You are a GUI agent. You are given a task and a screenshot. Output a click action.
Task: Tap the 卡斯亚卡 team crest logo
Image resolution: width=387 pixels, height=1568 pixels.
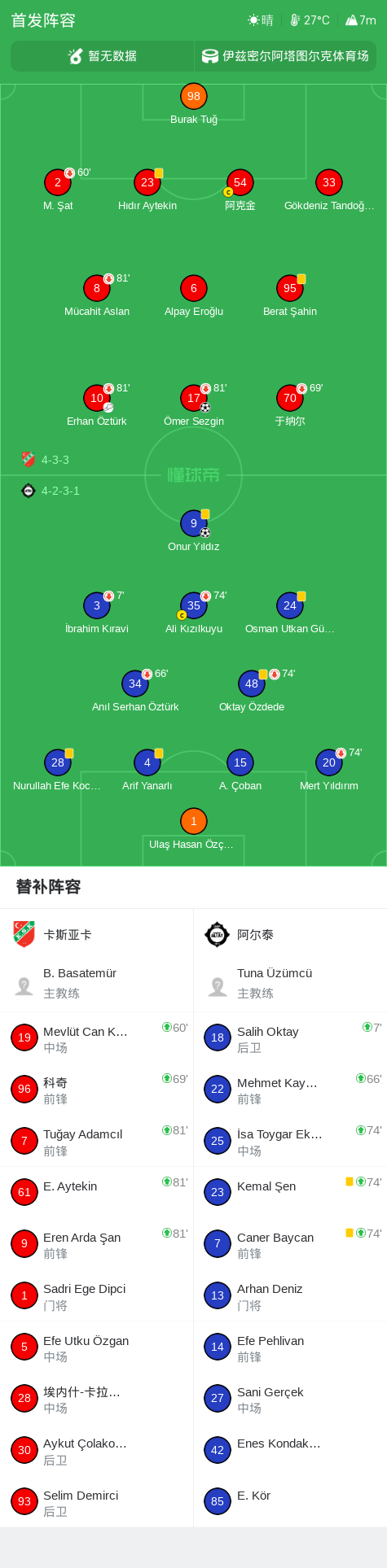(x=24, y=934)
